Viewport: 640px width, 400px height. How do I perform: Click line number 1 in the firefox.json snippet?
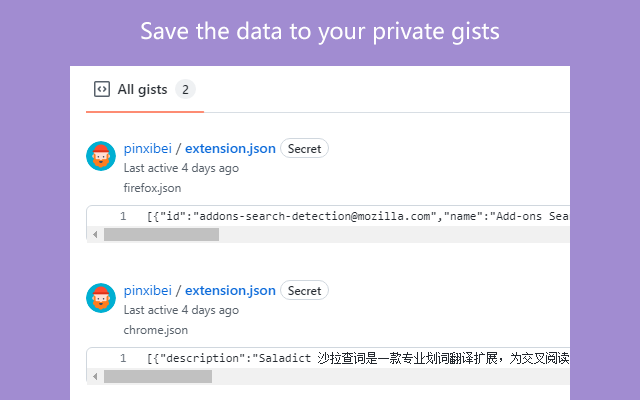pos(123,216)
